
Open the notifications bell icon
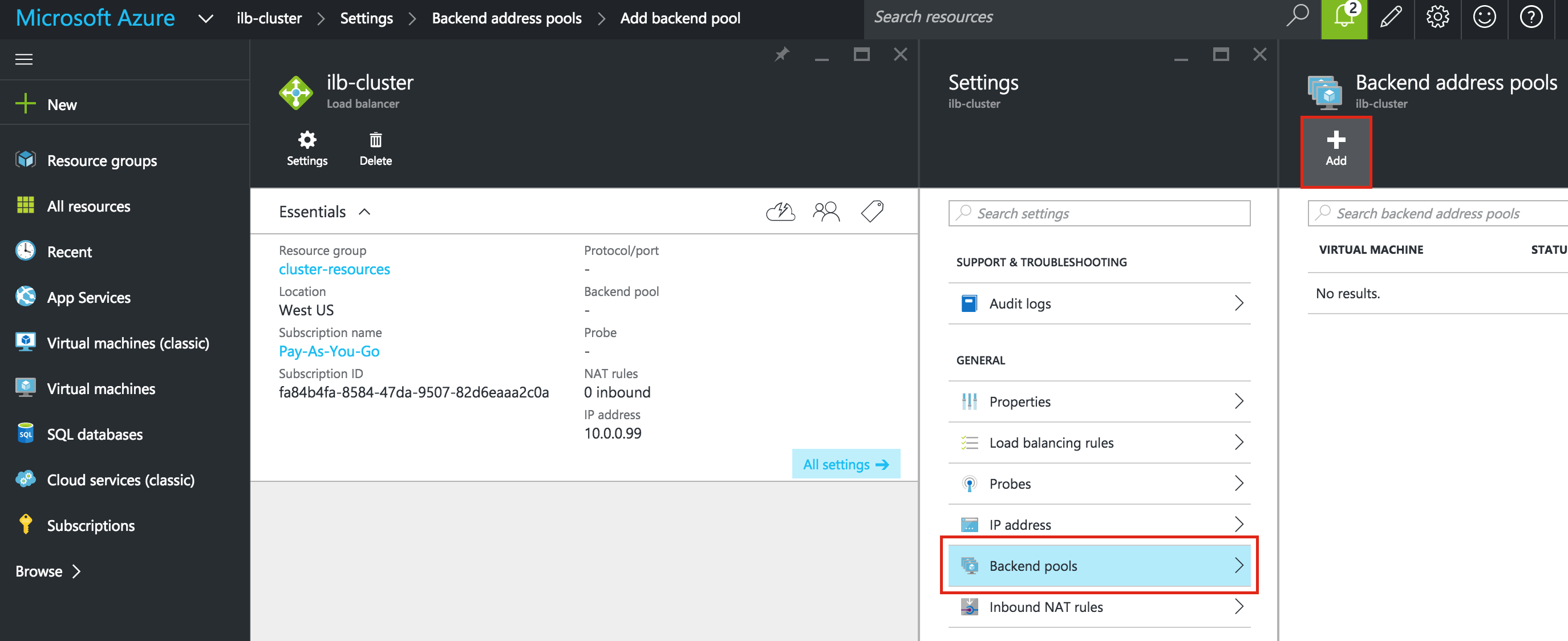[1344, 18]
